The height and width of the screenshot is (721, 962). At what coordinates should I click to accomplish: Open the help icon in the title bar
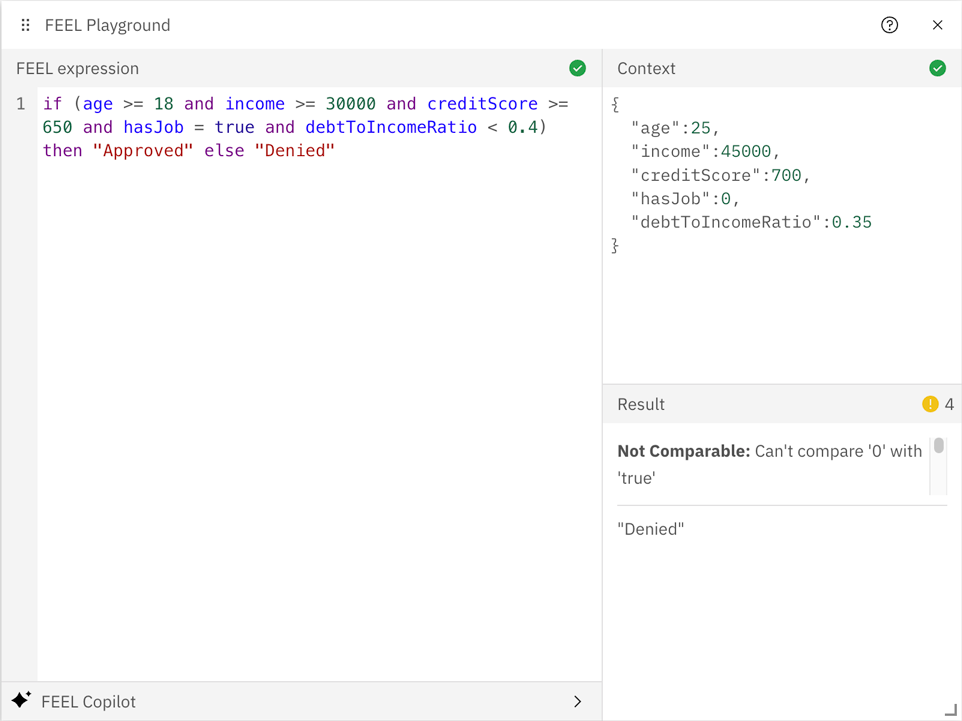click(x=889, y=25)
